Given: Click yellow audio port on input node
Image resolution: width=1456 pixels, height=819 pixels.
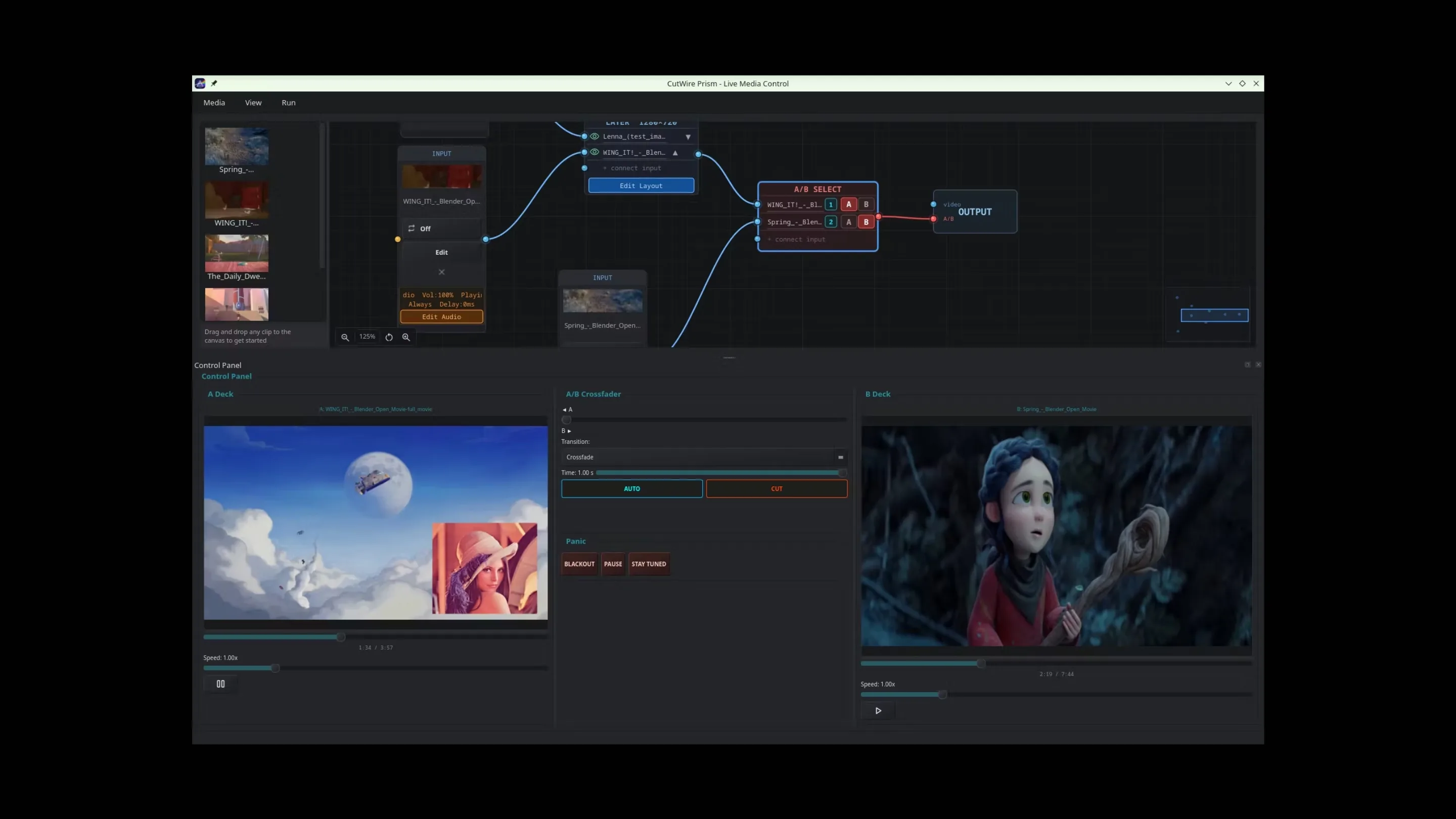Looking at the screenshot, I should pyautogui.click(x=398, y=239).
